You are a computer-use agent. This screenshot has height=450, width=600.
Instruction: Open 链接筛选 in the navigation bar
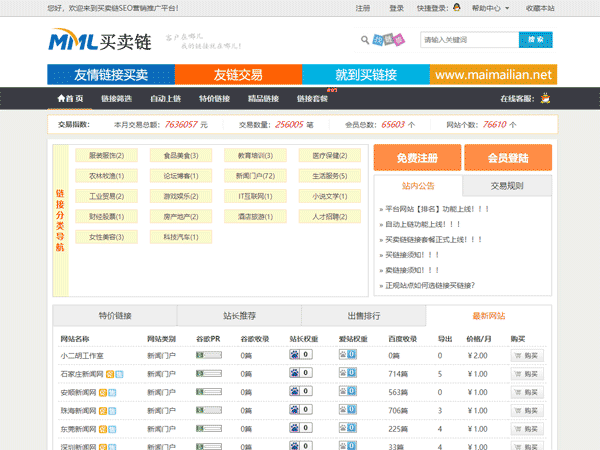click(116, 99)
